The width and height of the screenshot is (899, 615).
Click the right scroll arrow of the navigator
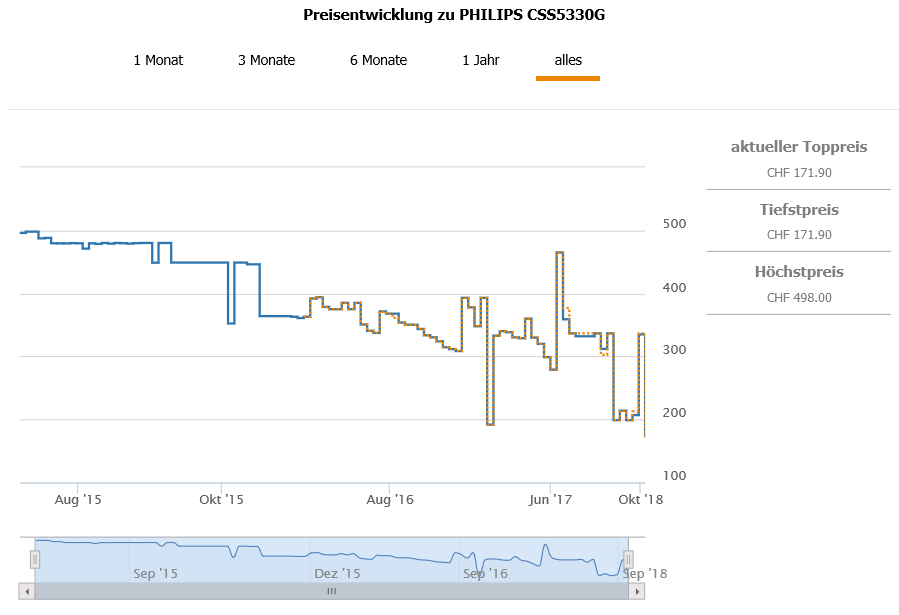(x=637, y=591)
